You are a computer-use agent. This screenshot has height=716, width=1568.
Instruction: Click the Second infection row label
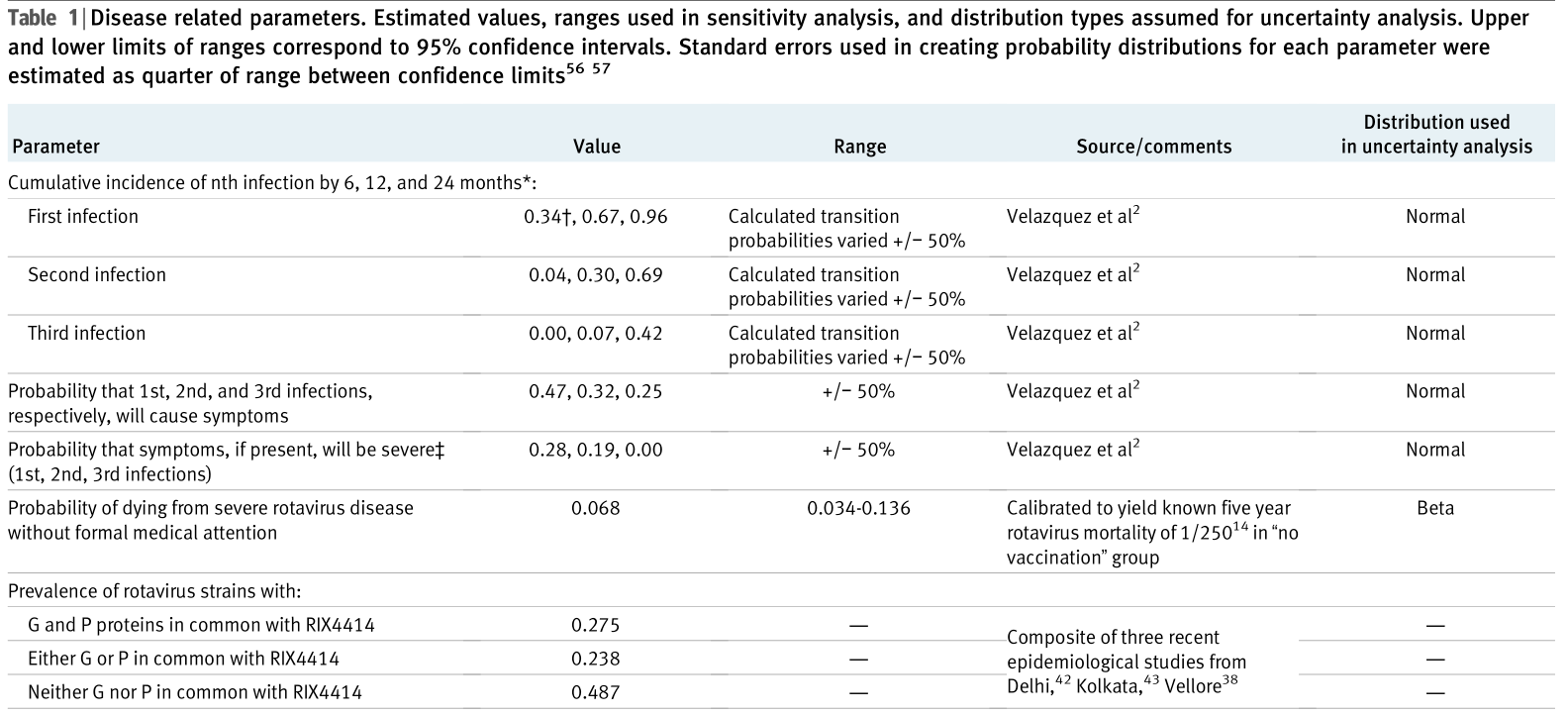pyautogui.click(x=97, y=275)
